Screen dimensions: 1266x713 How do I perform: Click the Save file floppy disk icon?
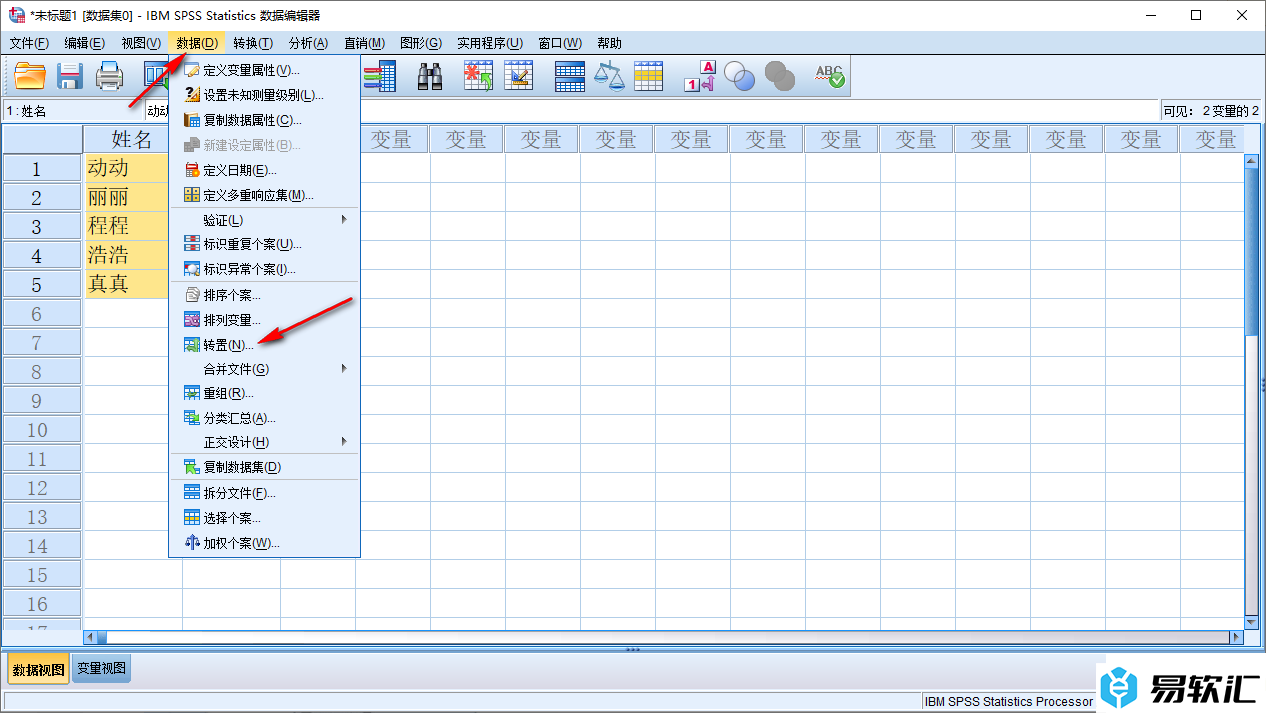(70, 76)
